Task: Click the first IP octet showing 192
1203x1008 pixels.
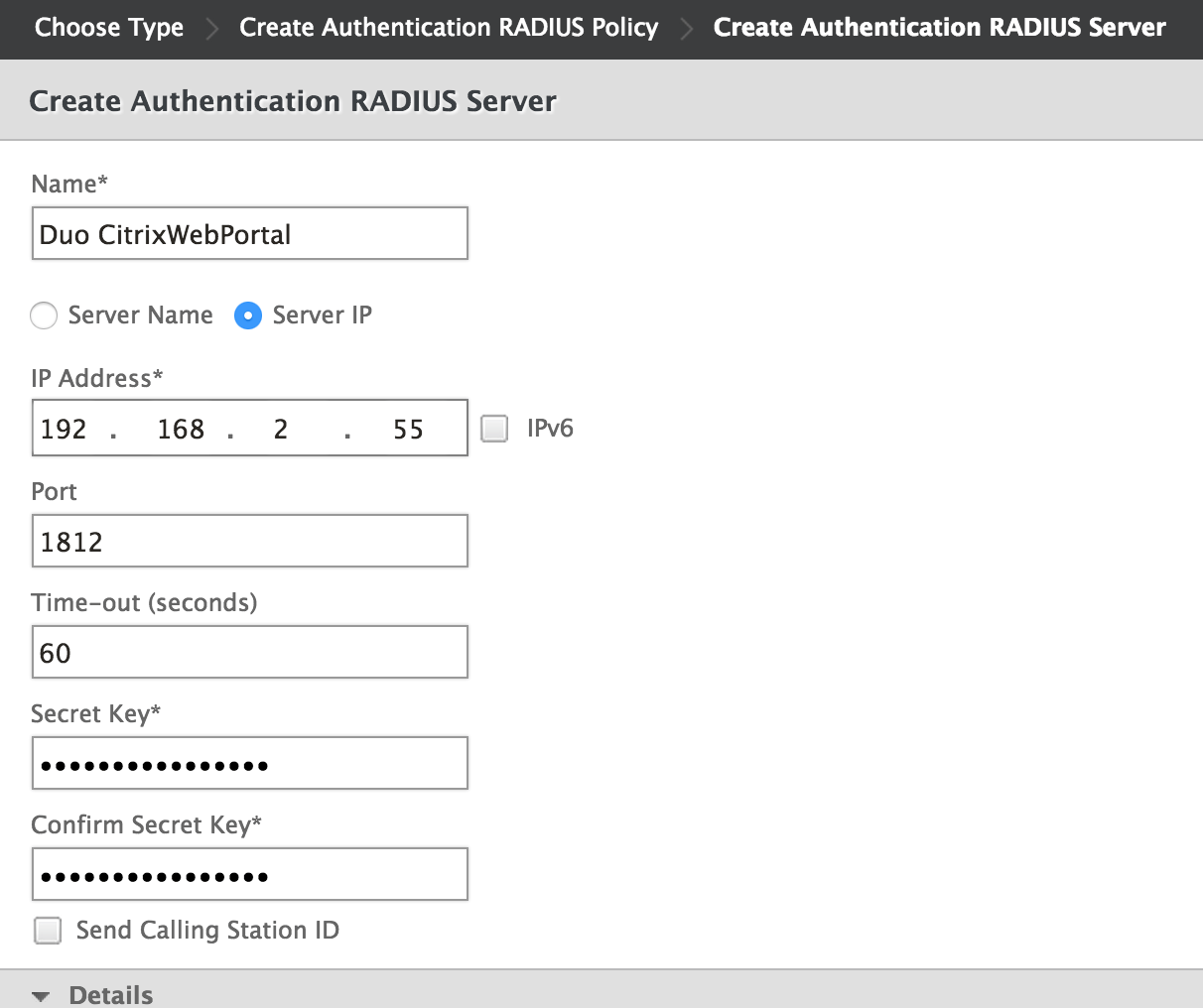Action: [x=65, y=429]
